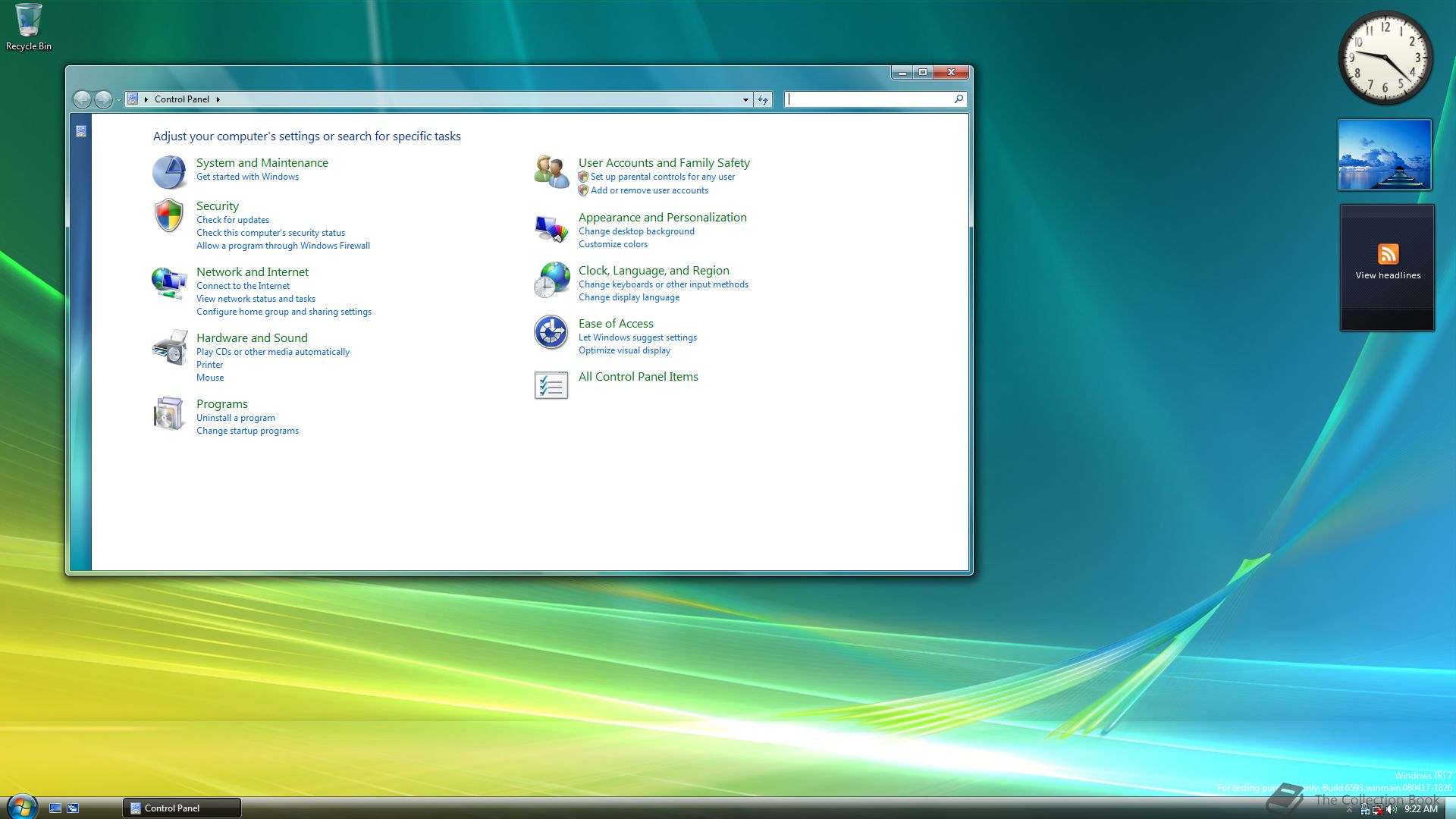Open the Start menu orb
Image resolution: width=1456 pixels, height=819 pixels.
pos(22,807)
